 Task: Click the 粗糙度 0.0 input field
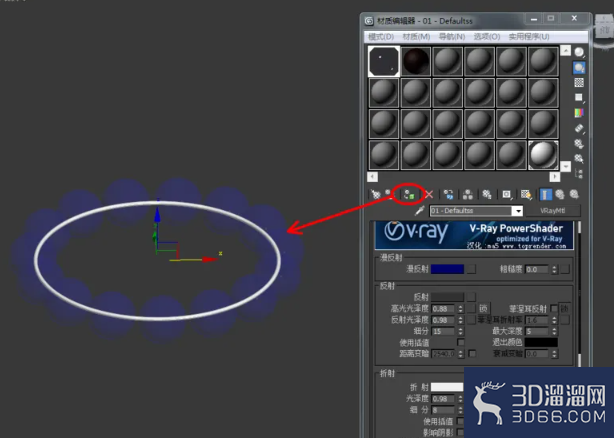coord(537,269)
